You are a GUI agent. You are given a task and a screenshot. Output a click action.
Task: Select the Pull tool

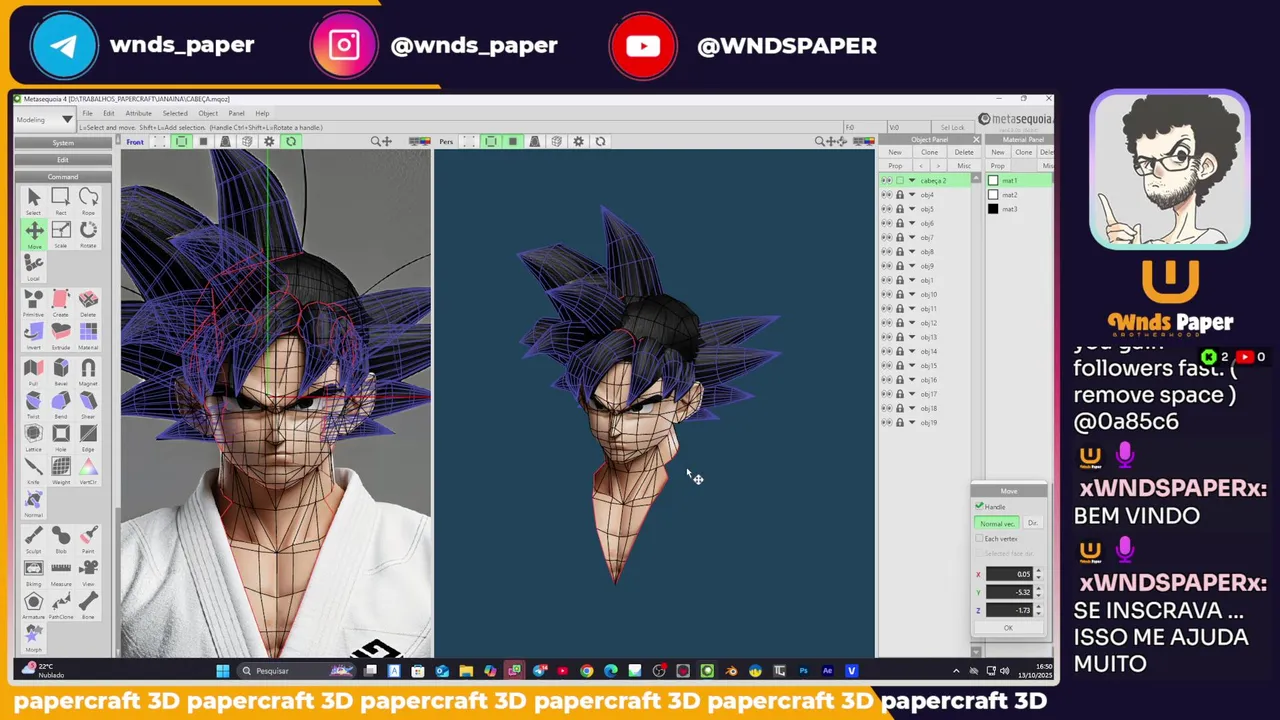coord(33,371)
